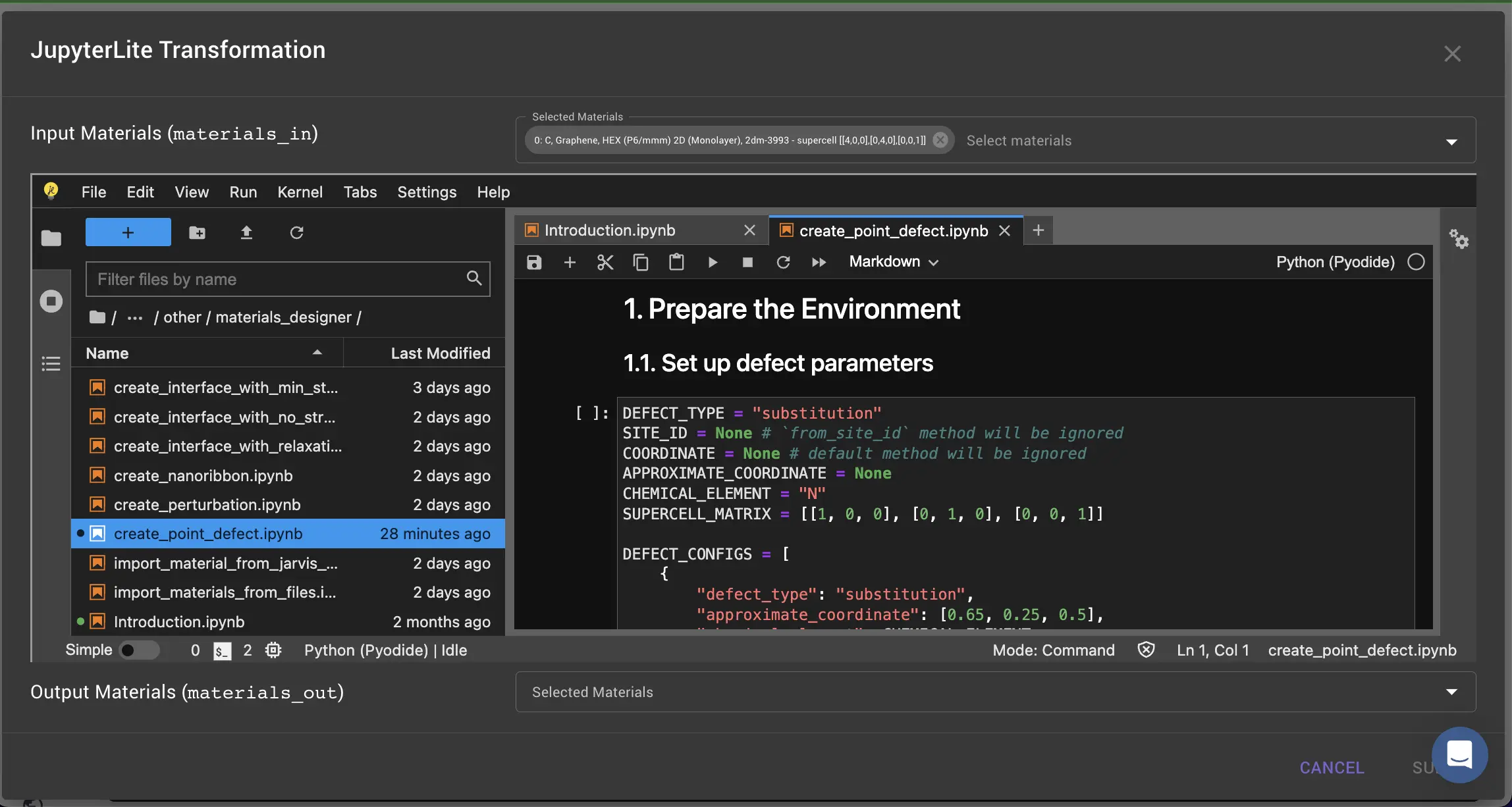1512x807 pixels.
Task: Restart kernel and run all cells
Action: coord(819,263)
